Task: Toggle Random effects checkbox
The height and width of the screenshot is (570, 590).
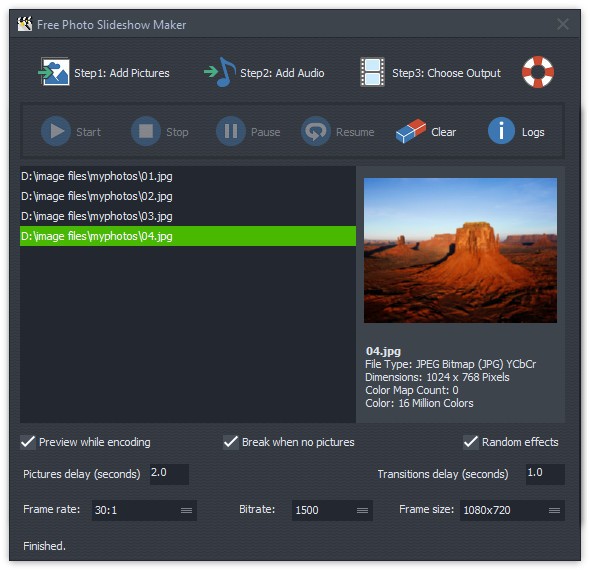Action: (x=471, y=442)
